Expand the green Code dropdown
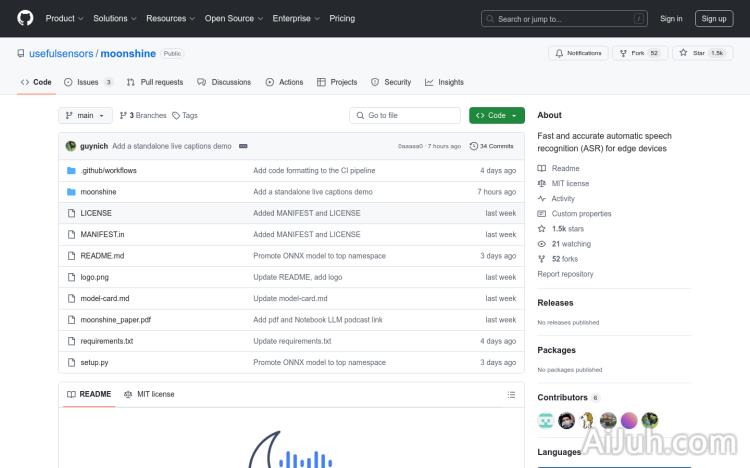The width and height of the screenshot is (750, 468). coord(496,115)
